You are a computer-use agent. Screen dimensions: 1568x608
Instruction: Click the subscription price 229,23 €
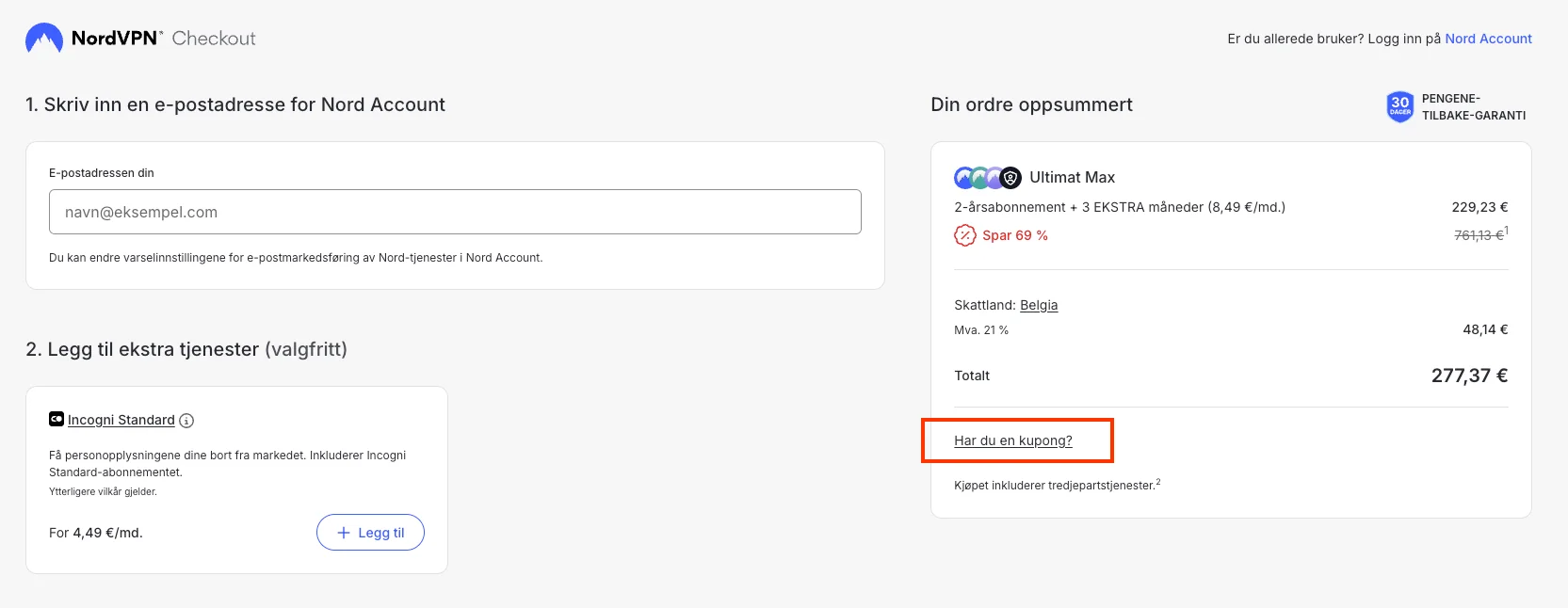point(1479,207)
